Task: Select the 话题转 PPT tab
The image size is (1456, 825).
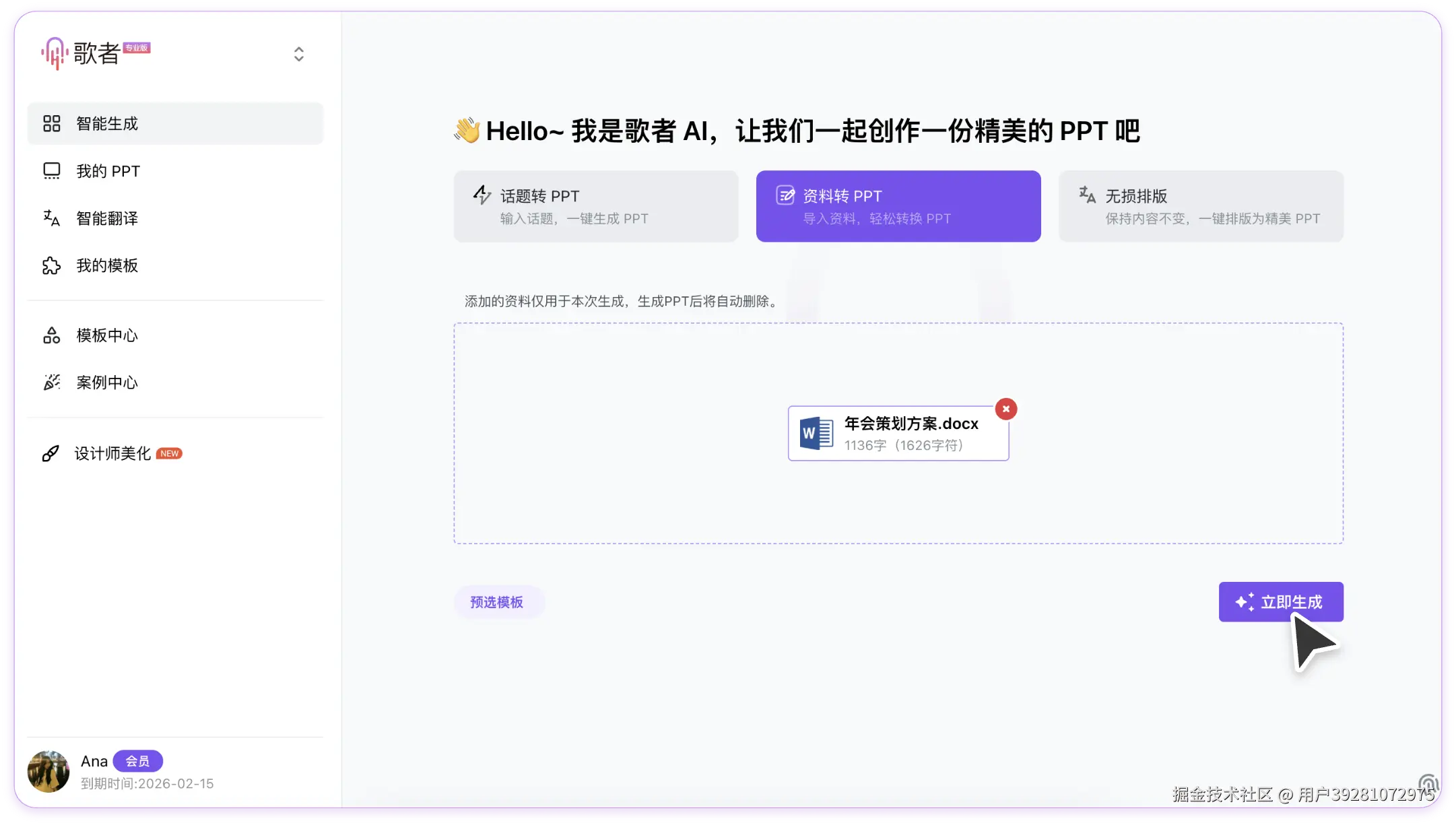Action: [595, 206]
